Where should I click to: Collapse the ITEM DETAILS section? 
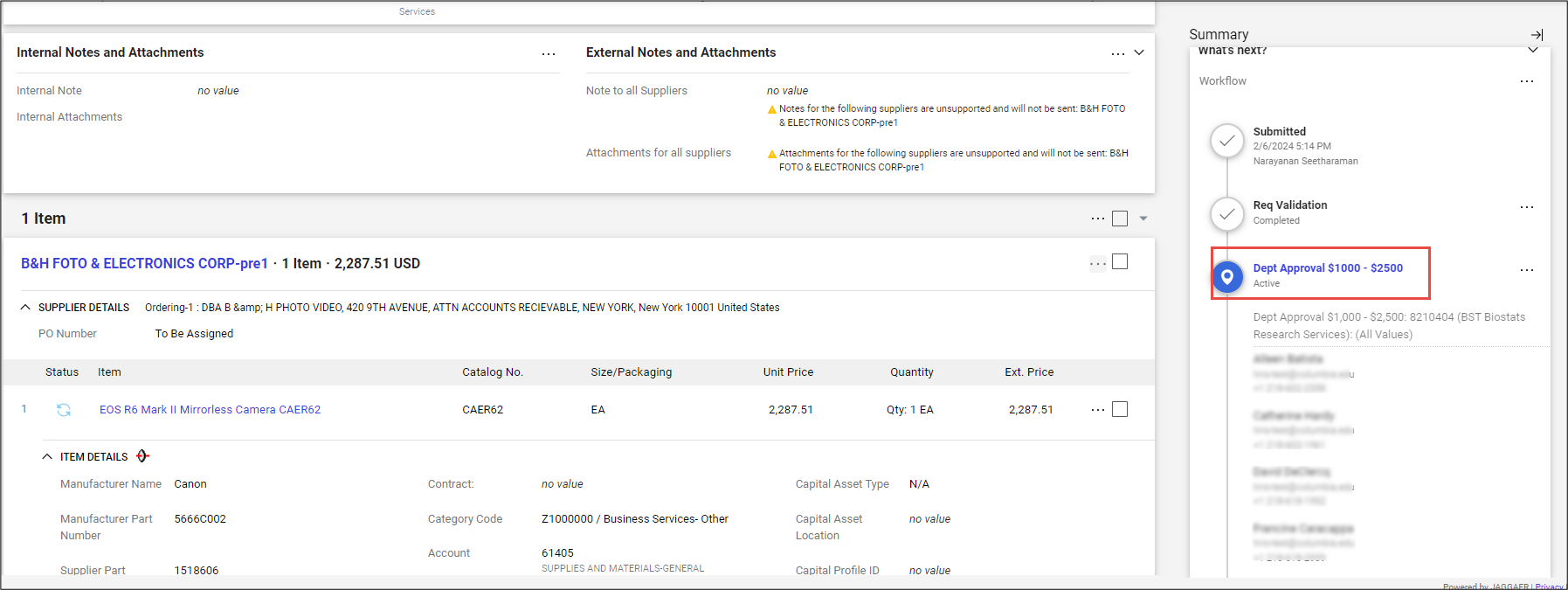pyautogui.click(x=47, y=456)
